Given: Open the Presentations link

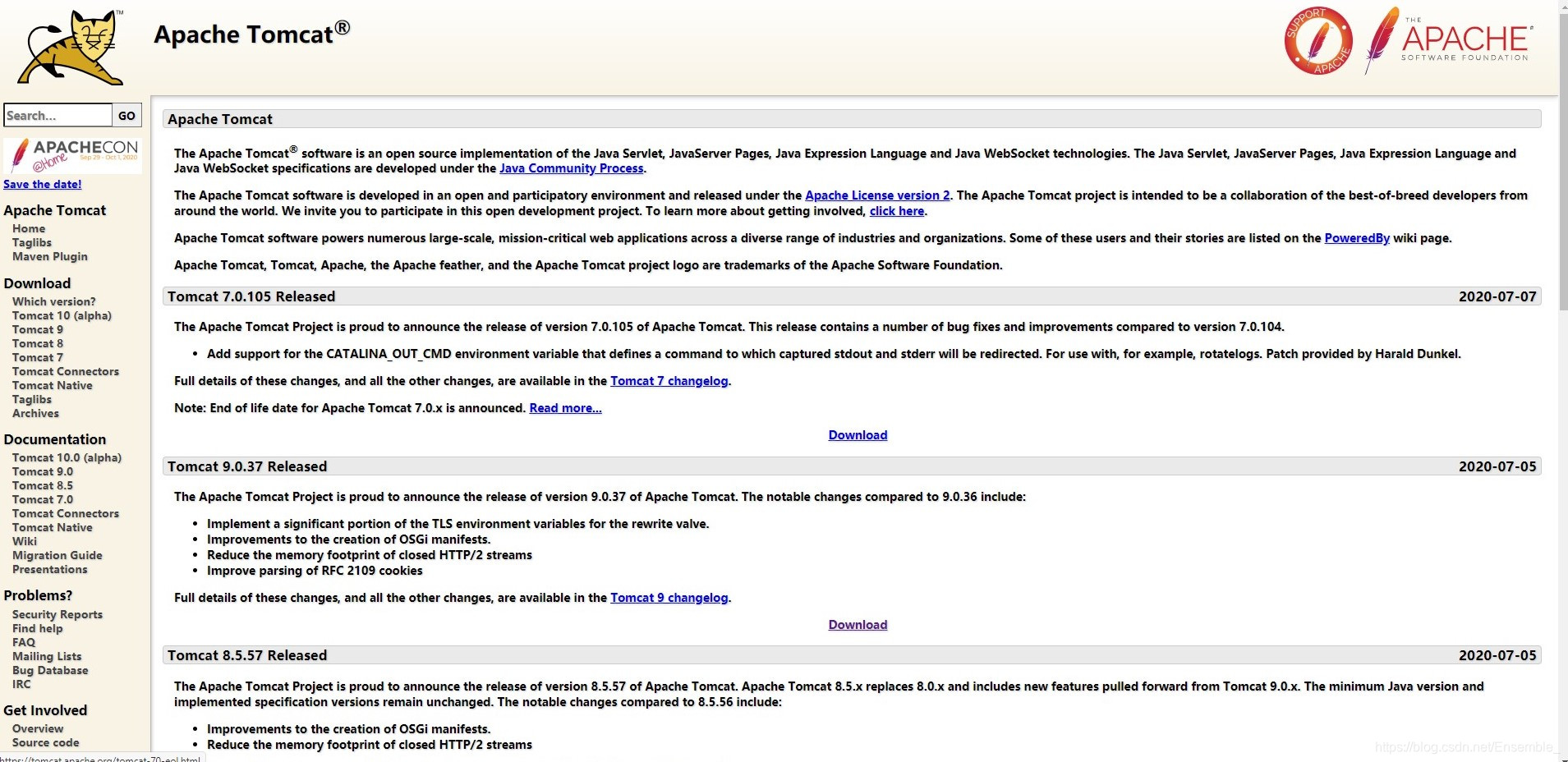Looking at the screenshot, I should click(x=50, y=569).
